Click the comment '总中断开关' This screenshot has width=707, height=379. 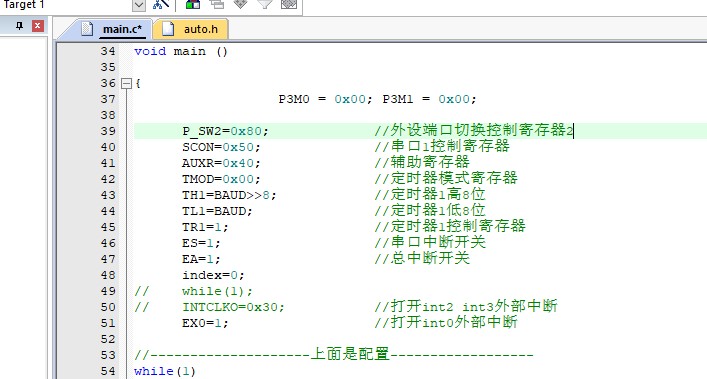click(422, 259)
